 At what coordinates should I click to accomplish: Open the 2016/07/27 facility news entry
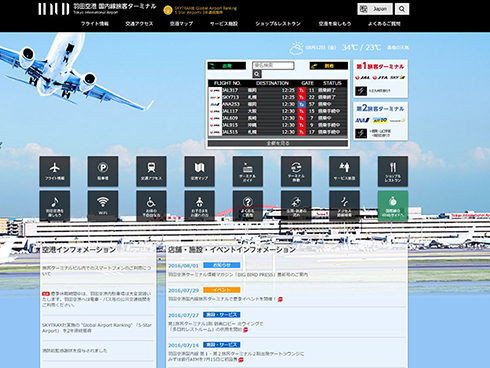click(215, 326)
